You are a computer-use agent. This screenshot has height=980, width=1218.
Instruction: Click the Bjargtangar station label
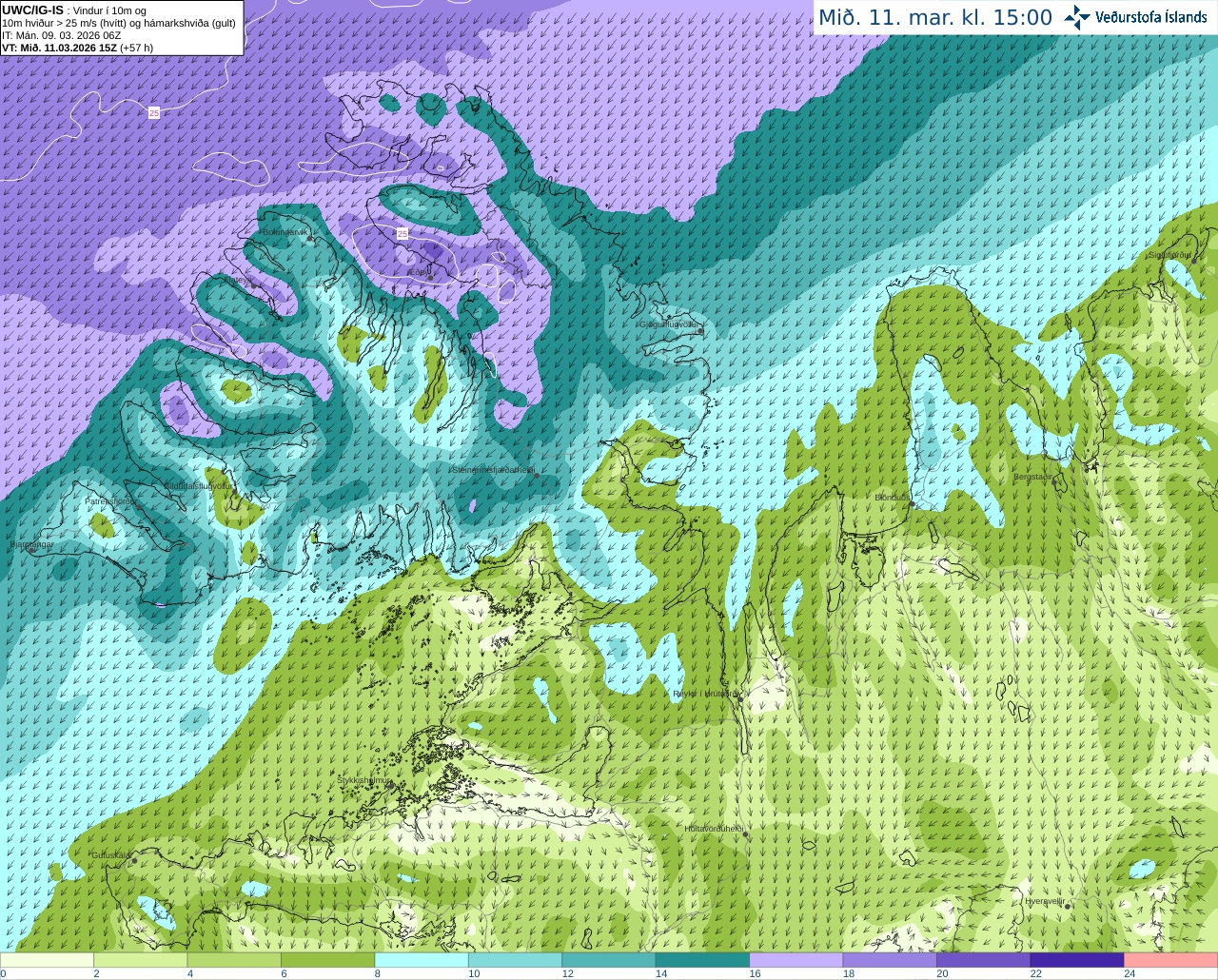(31, 544)
